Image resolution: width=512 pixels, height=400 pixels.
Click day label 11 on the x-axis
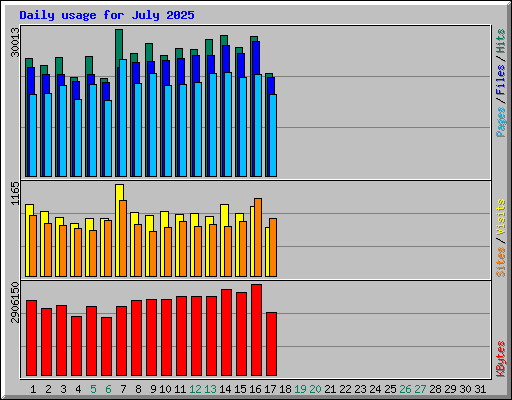[180, 389]
